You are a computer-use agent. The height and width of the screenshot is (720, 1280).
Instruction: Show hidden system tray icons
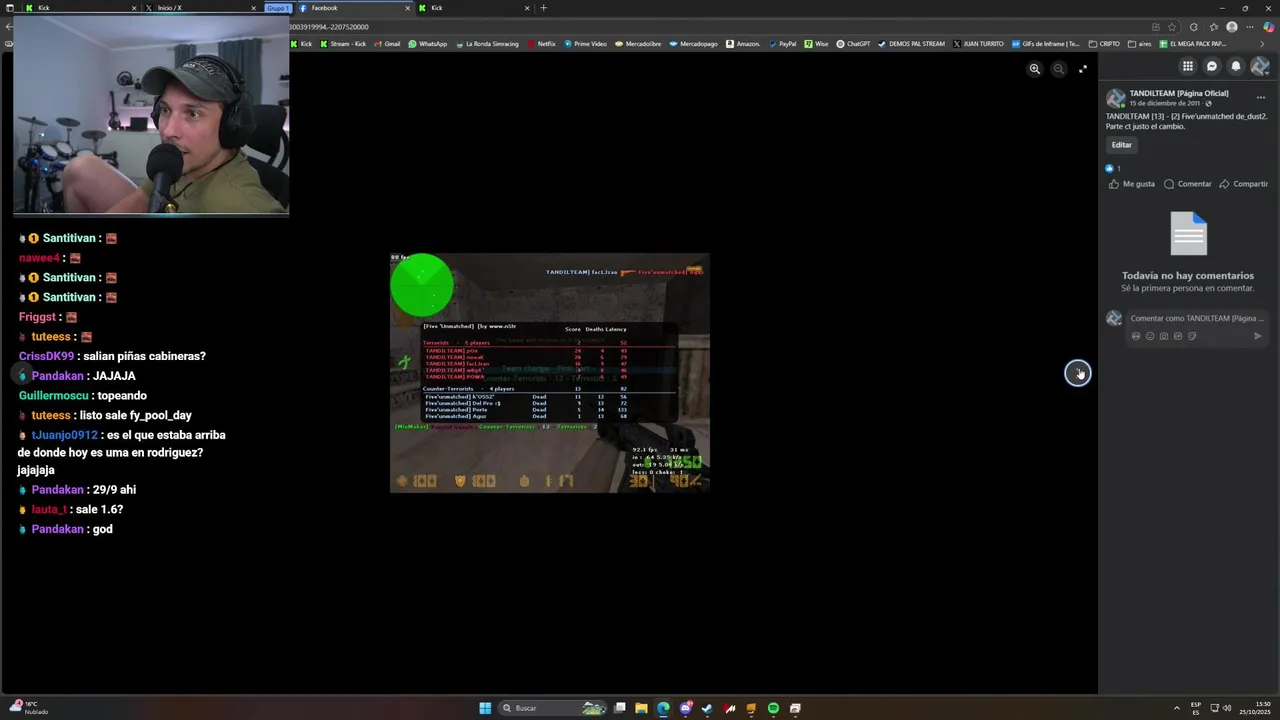point(1176,708)
